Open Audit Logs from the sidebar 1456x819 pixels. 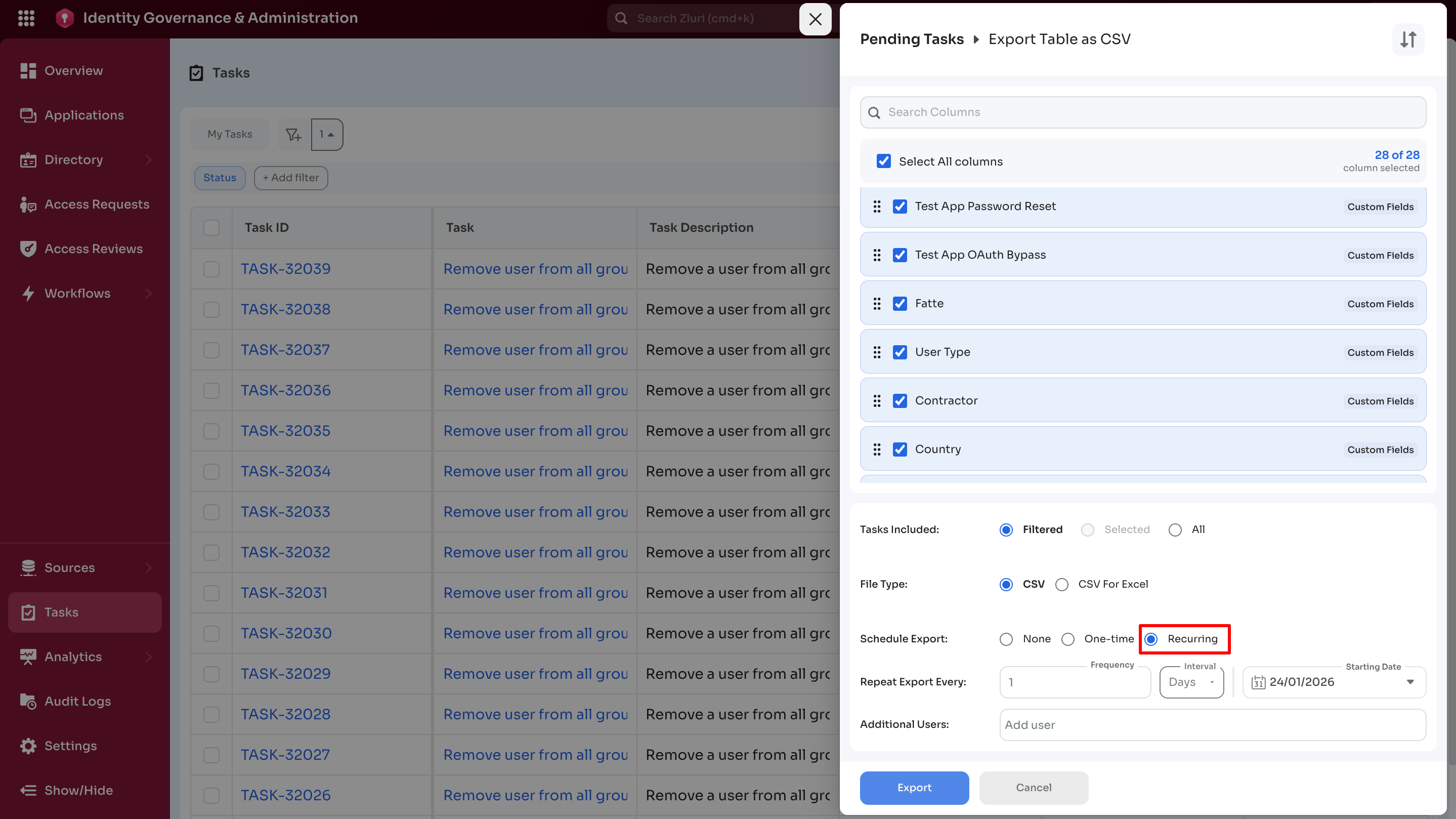coord(77,701)
